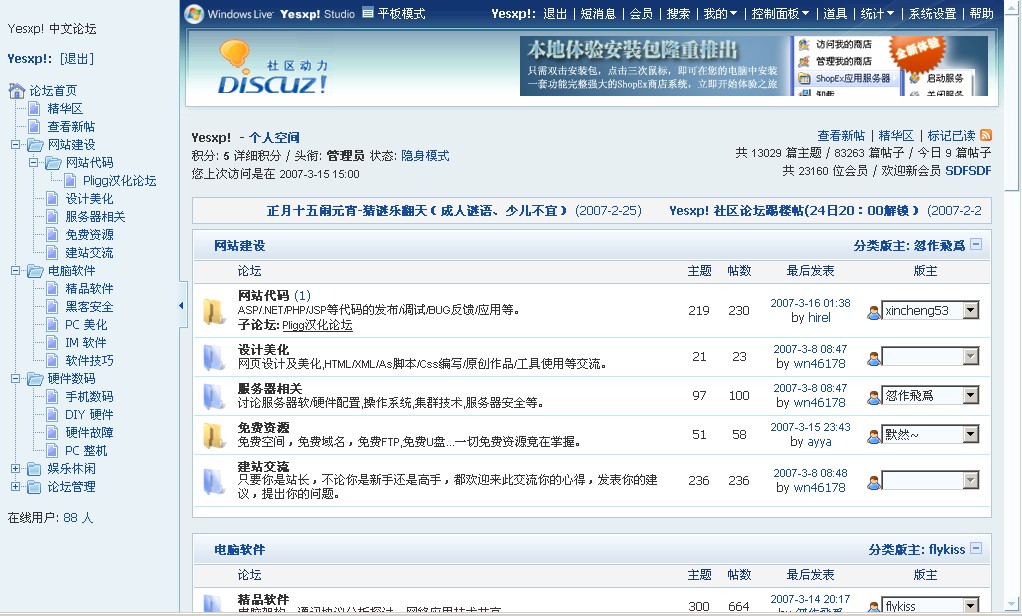Open the 正月十五闹元宵 announcement
Screen dimensions: 1022x616
tap(417, 211)
